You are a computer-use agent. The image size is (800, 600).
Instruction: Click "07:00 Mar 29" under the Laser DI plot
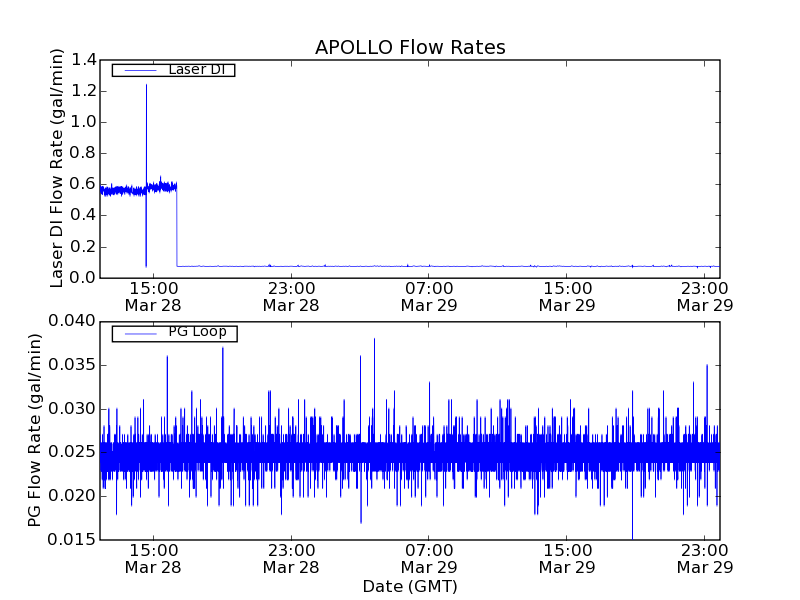[x=429, y=297]
